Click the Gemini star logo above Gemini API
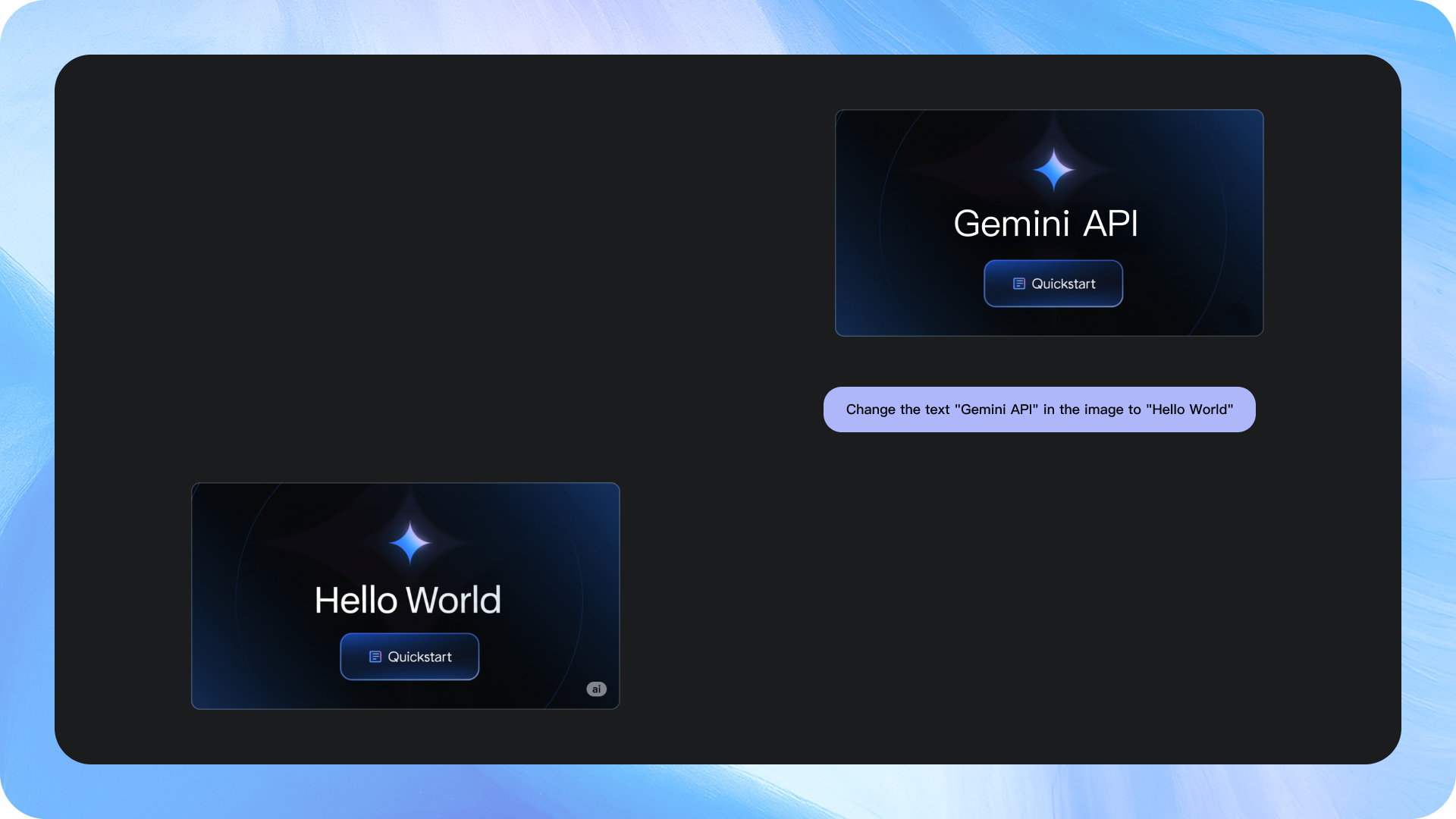Image resolution: width=1456 pixels, height=819 pixels. point(1054,170)
